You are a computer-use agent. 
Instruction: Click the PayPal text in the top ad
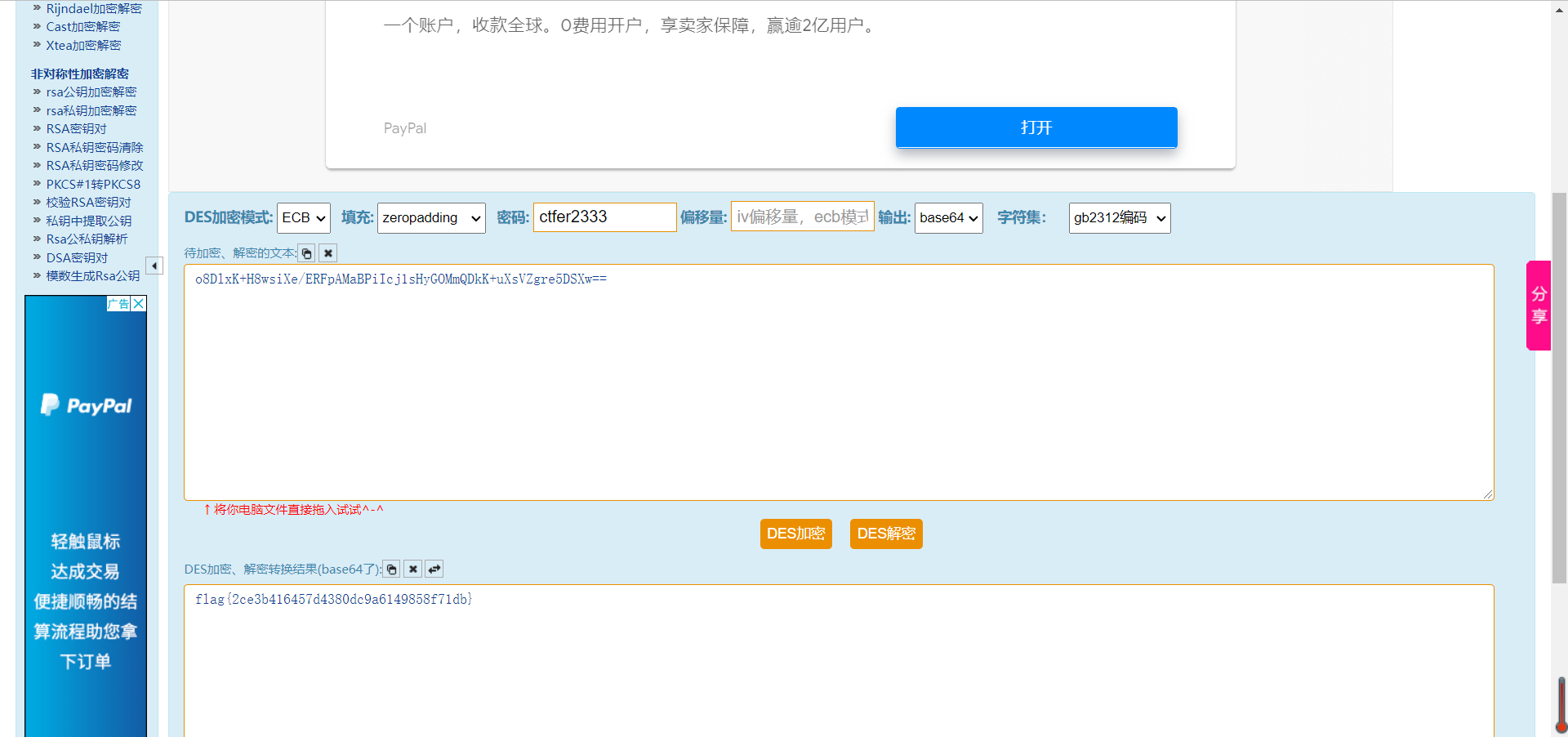click(405, 128)
